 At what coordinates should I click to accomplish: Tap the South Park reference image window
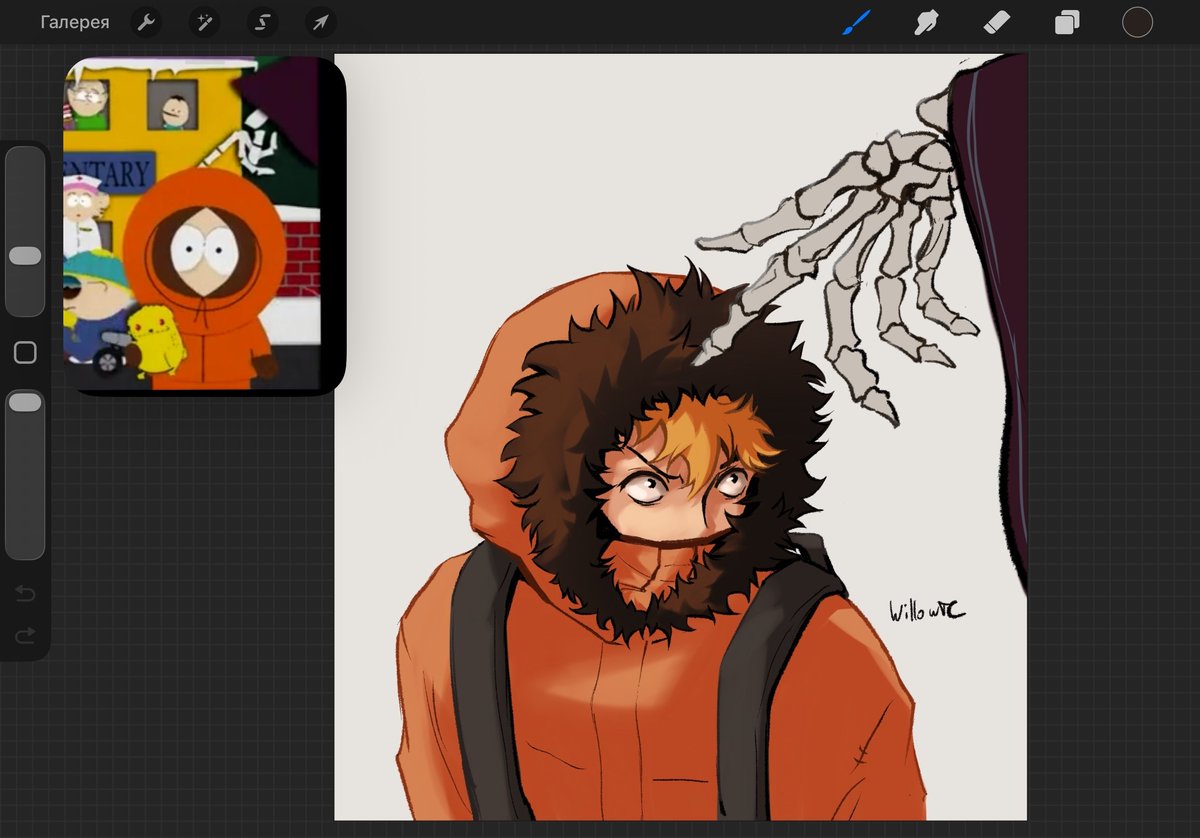(x=205, y=224)
